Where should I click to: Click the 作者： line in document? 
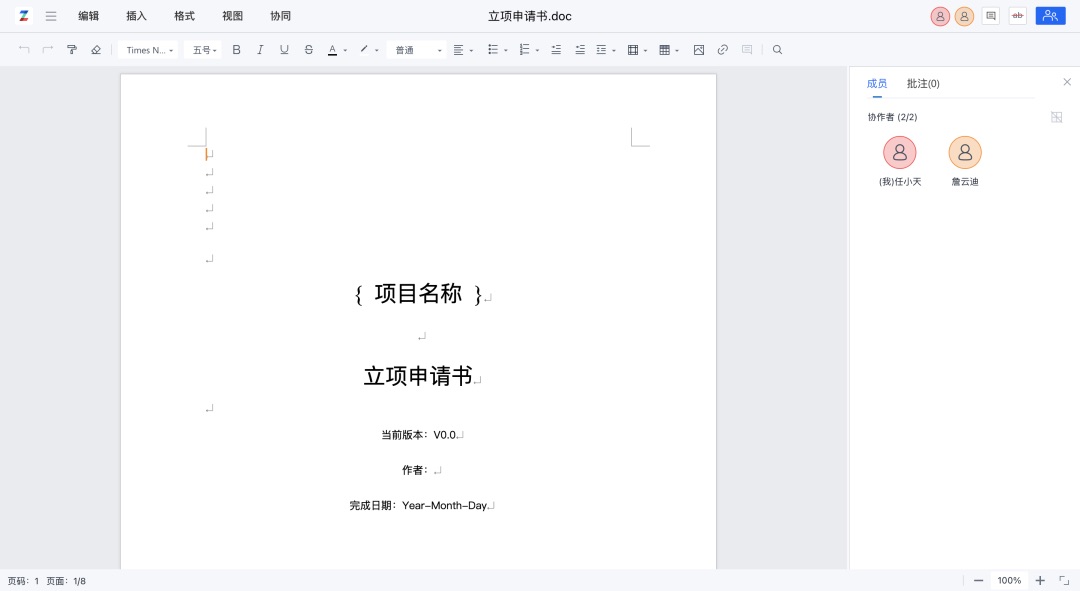coord(415,470)
